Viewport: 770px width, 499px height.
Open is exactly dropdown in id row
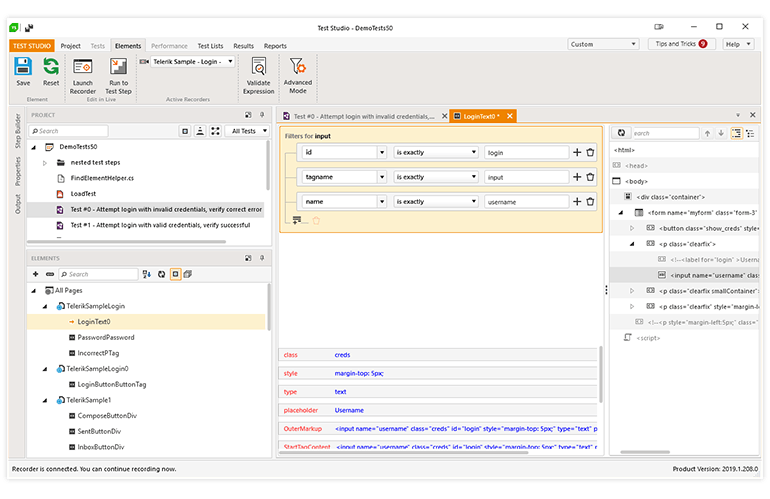pyautogui.click(x=436, y=152)
